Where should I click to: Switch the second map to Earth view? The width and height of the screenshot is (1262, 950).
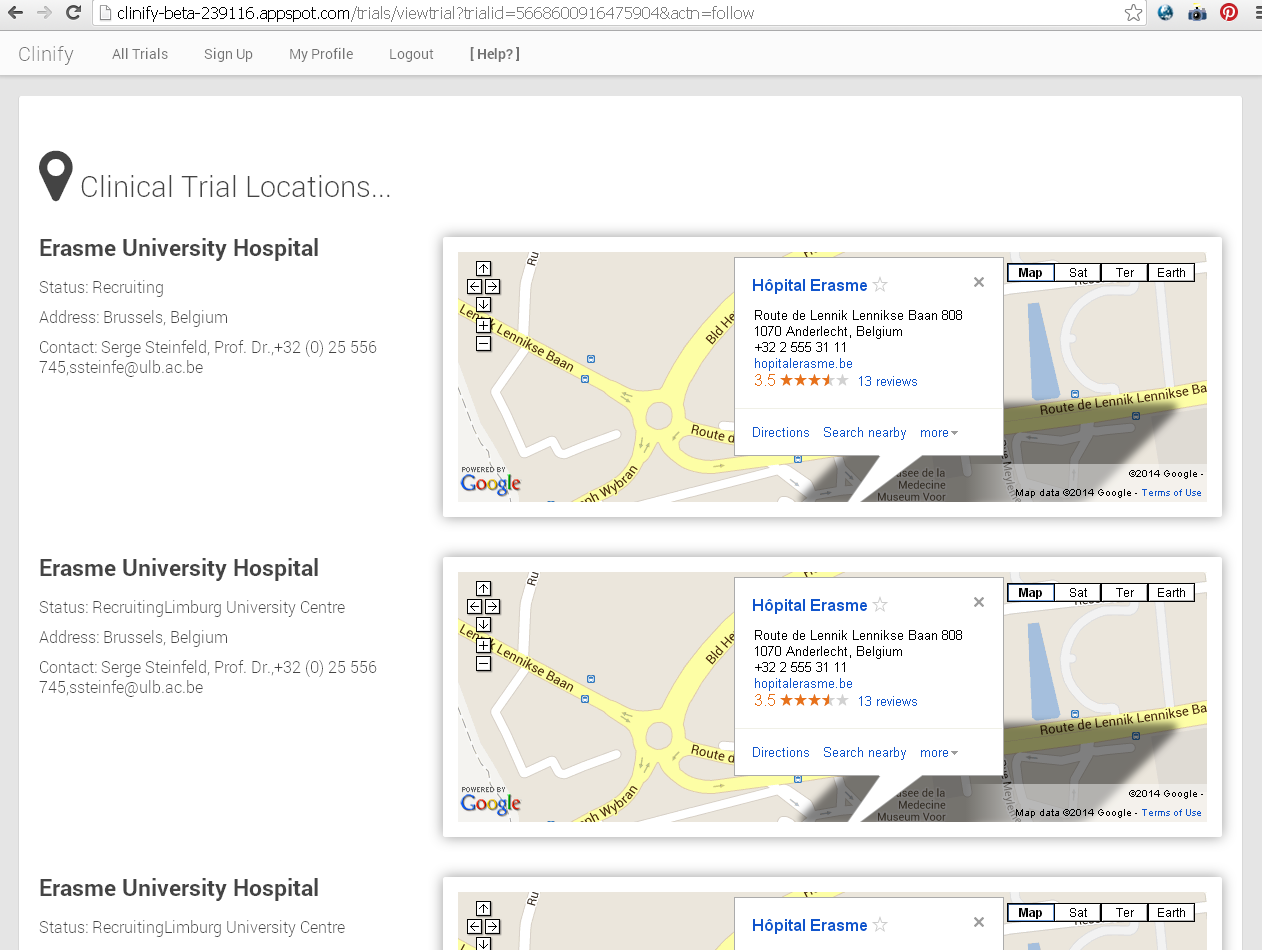pyautogui.click(x=1170, y=592)
